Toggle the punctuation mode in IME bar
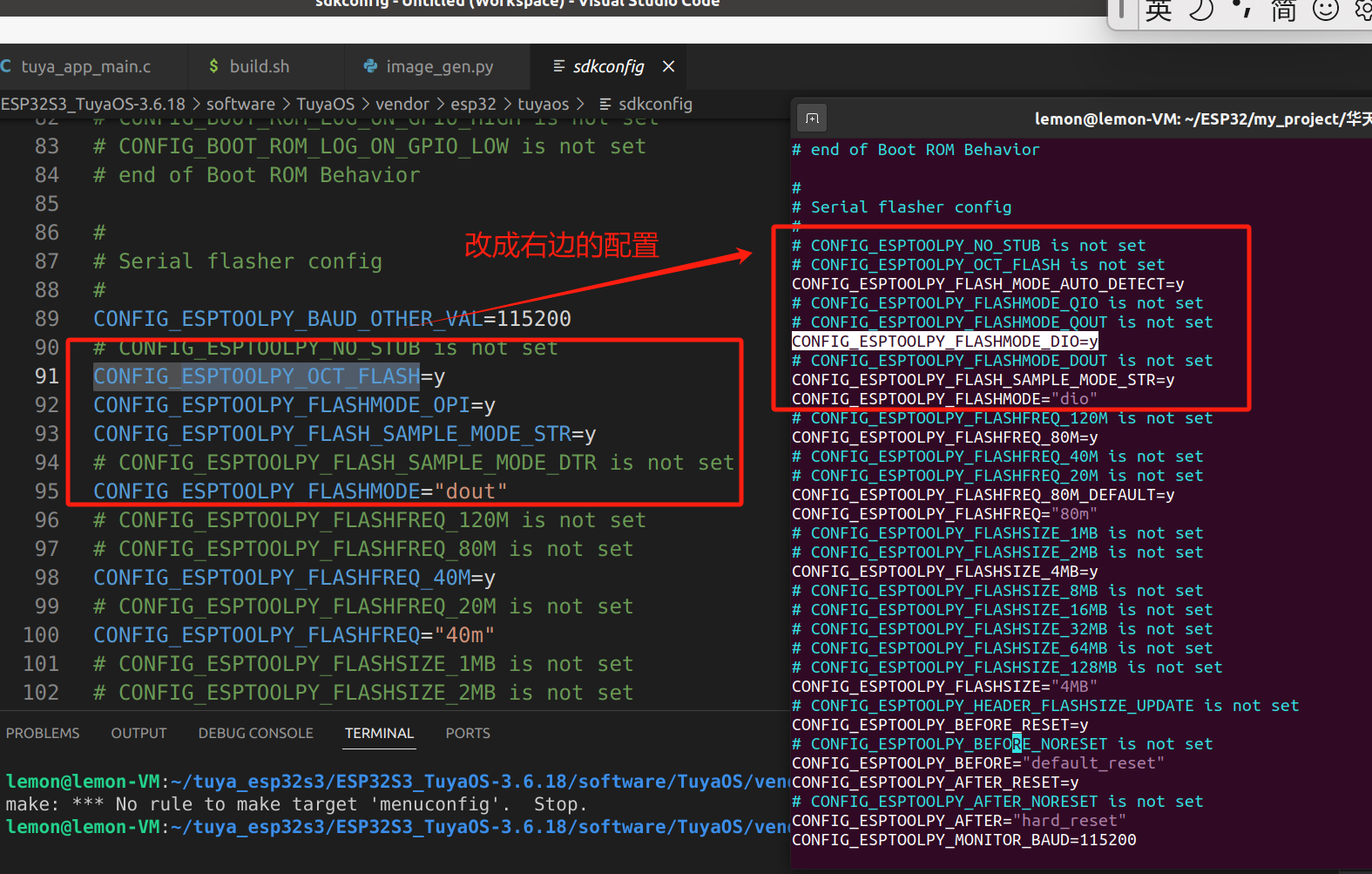This screenshot has width=1372, height=874. click(x=1241, y=10)
